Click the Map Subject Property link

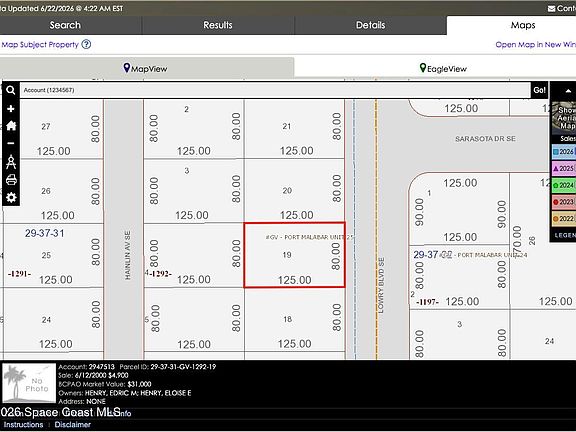pos(40,44)
